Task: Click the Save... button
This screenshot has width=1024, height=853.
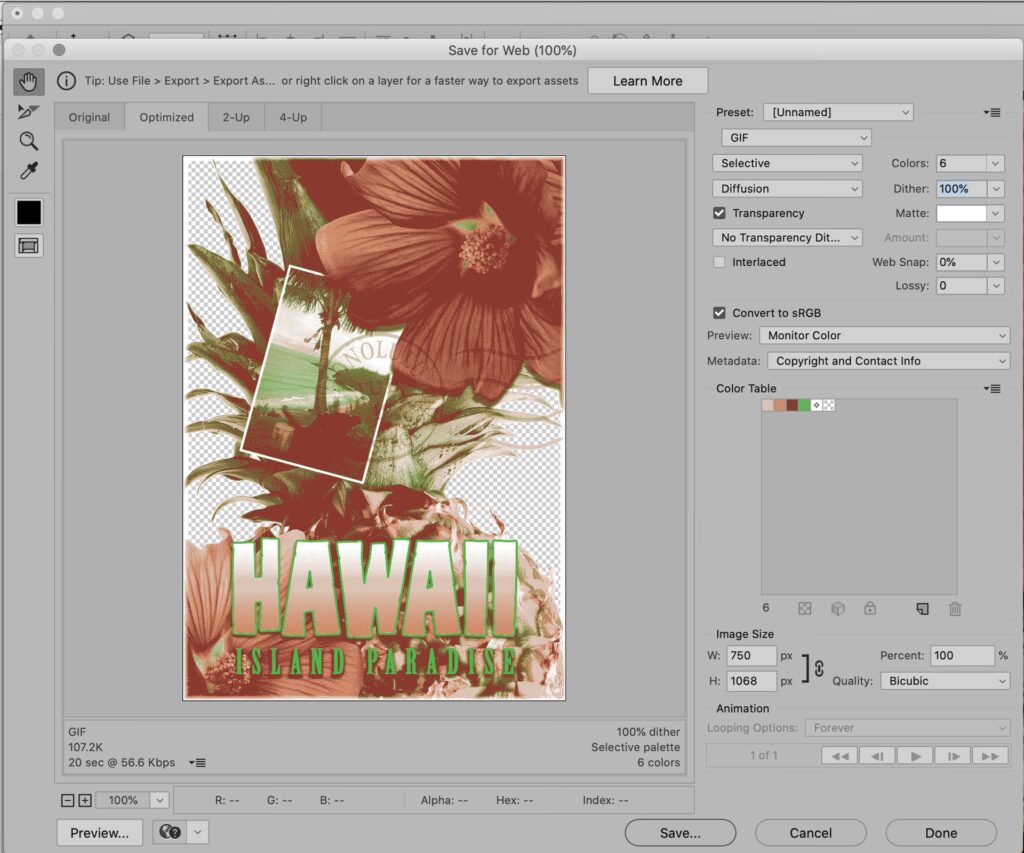Action: [680, 832]
